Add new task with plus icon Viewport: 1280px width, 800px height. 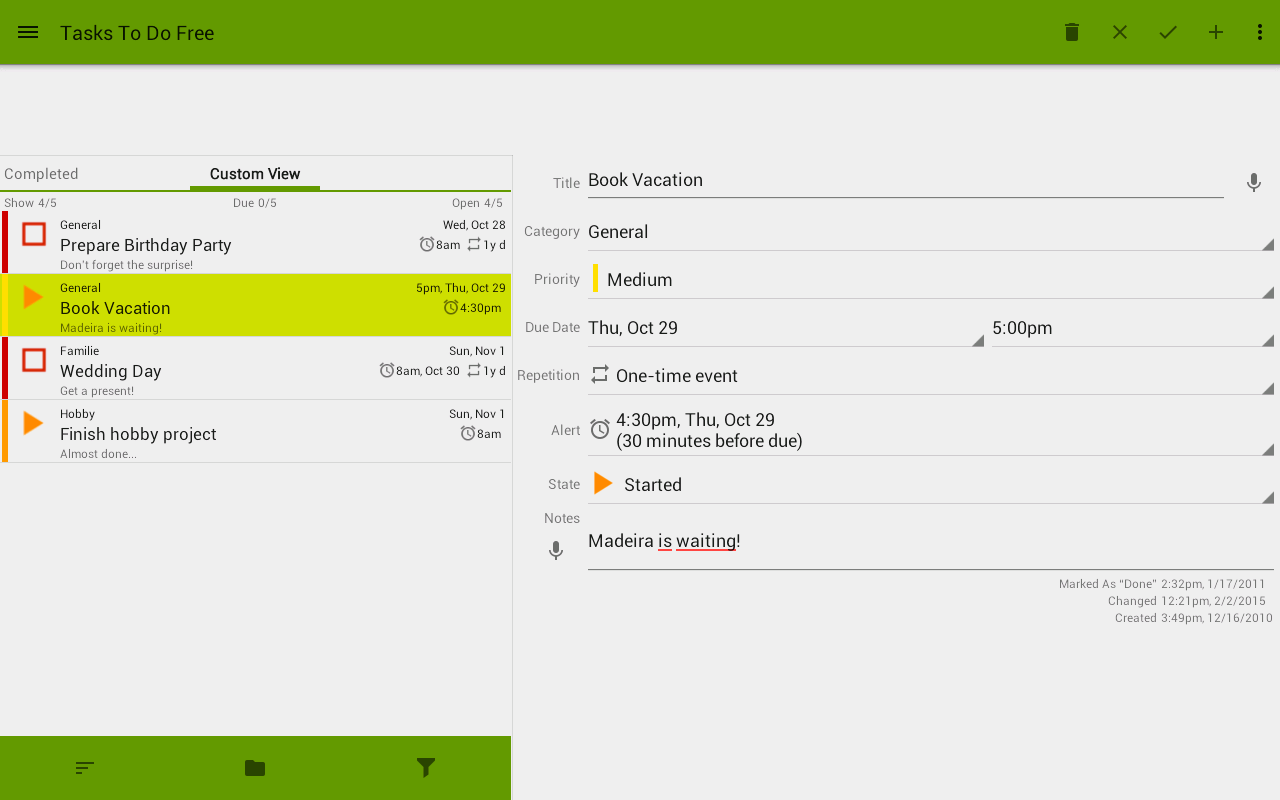[x=1216, y=32]
